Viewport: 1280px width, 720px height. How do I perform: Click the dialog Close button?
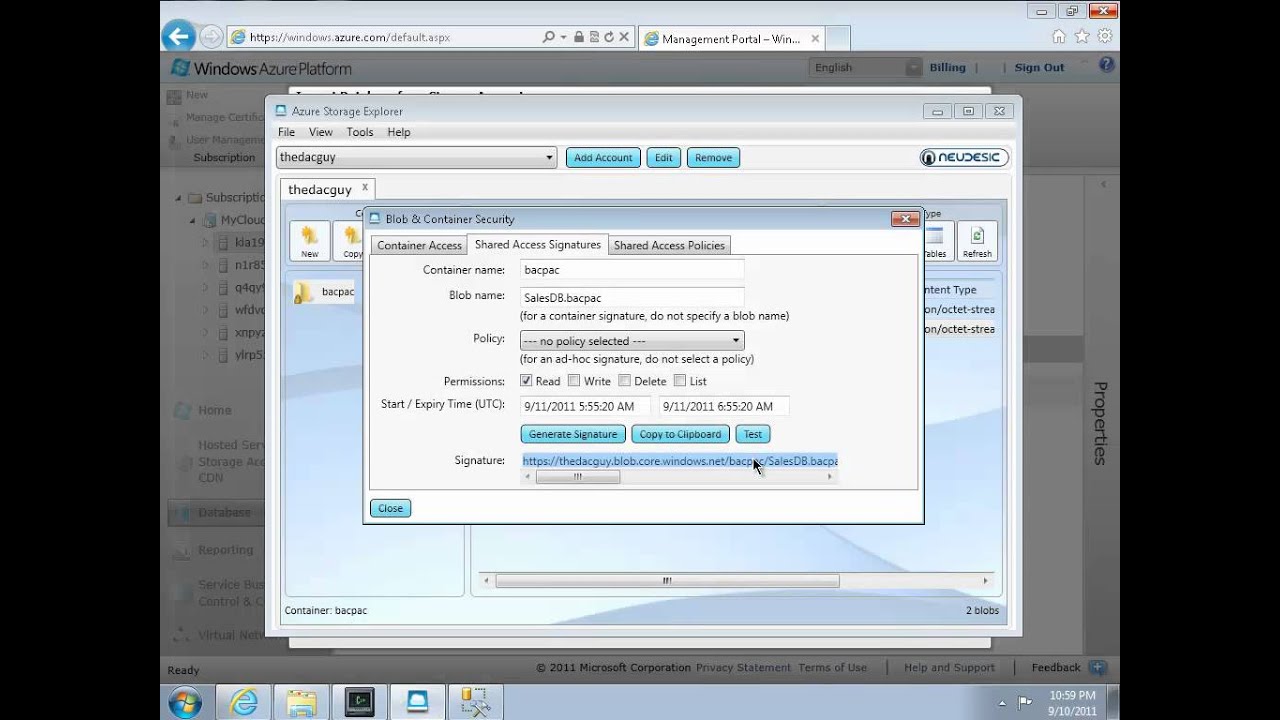tap(390, 508)
